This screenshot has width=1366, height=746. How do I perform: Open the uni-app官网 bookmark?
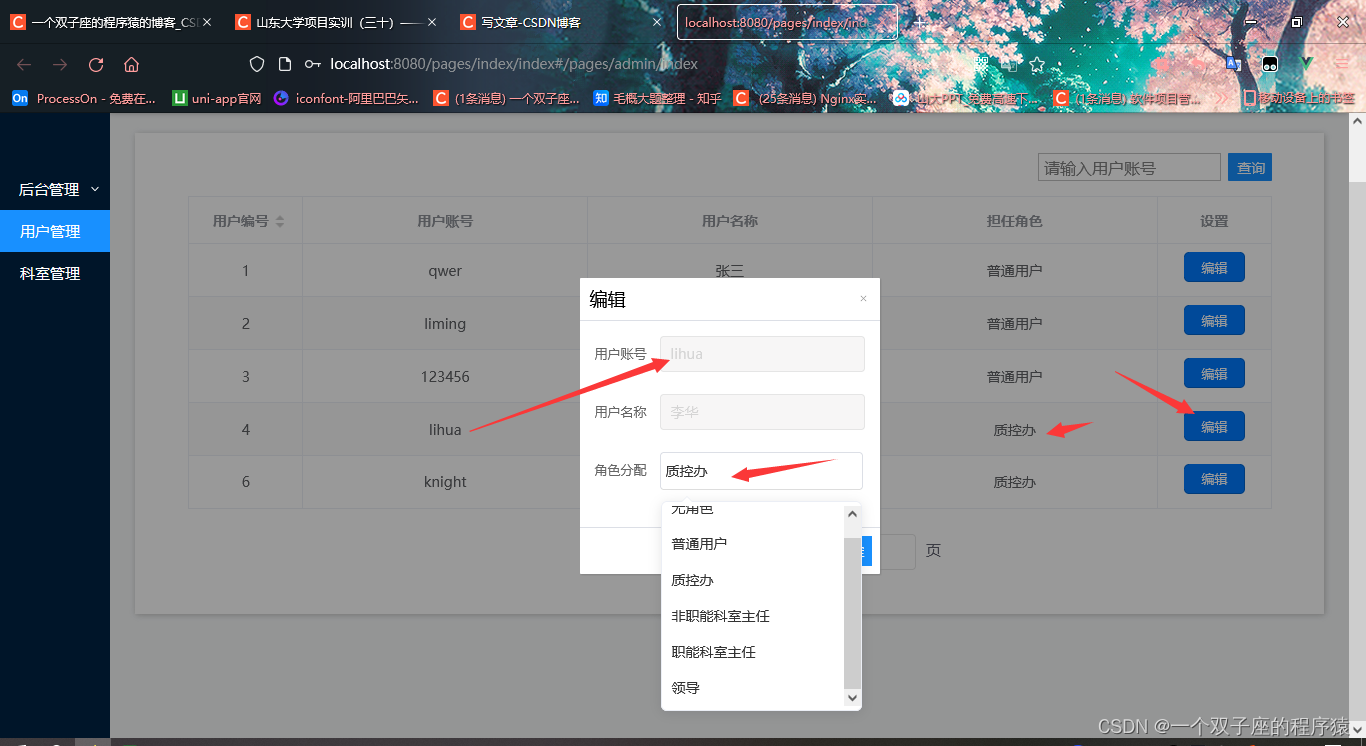pos(217,98)
